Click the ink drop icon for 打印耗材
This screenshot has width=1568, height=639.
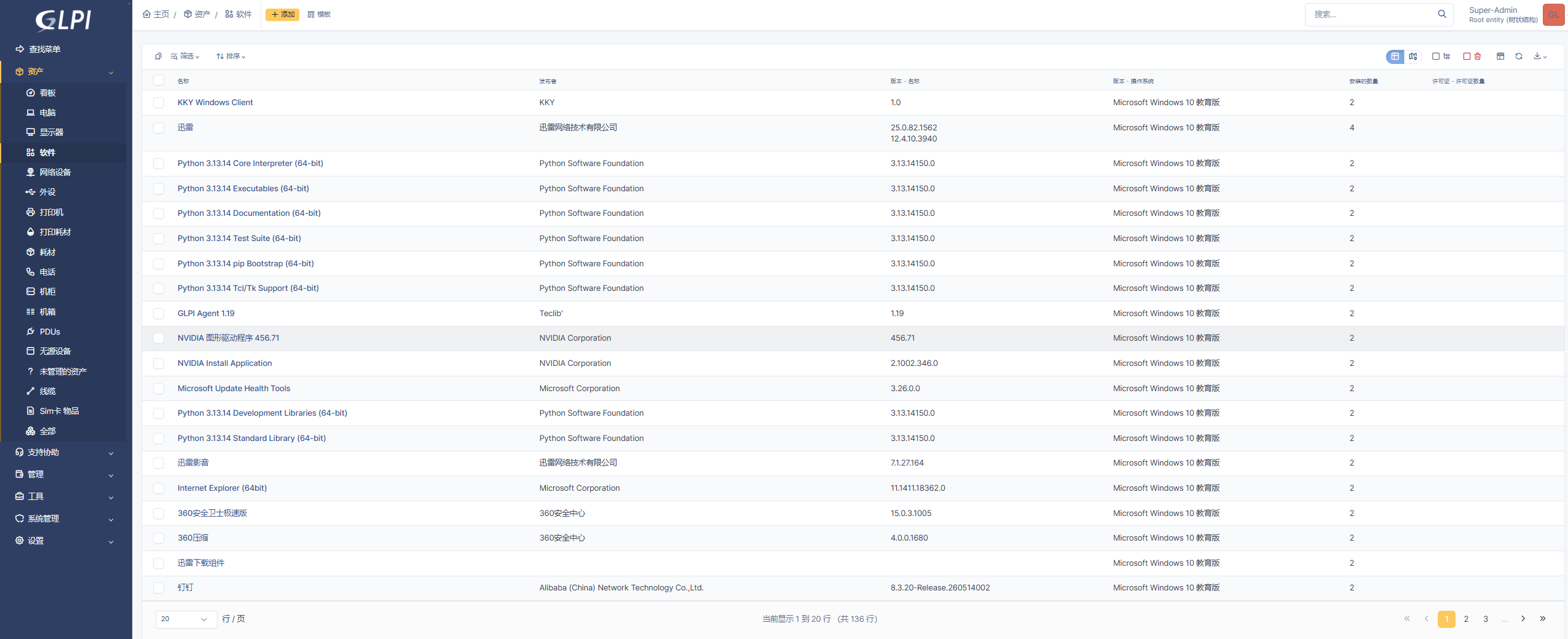click(30, 232)
